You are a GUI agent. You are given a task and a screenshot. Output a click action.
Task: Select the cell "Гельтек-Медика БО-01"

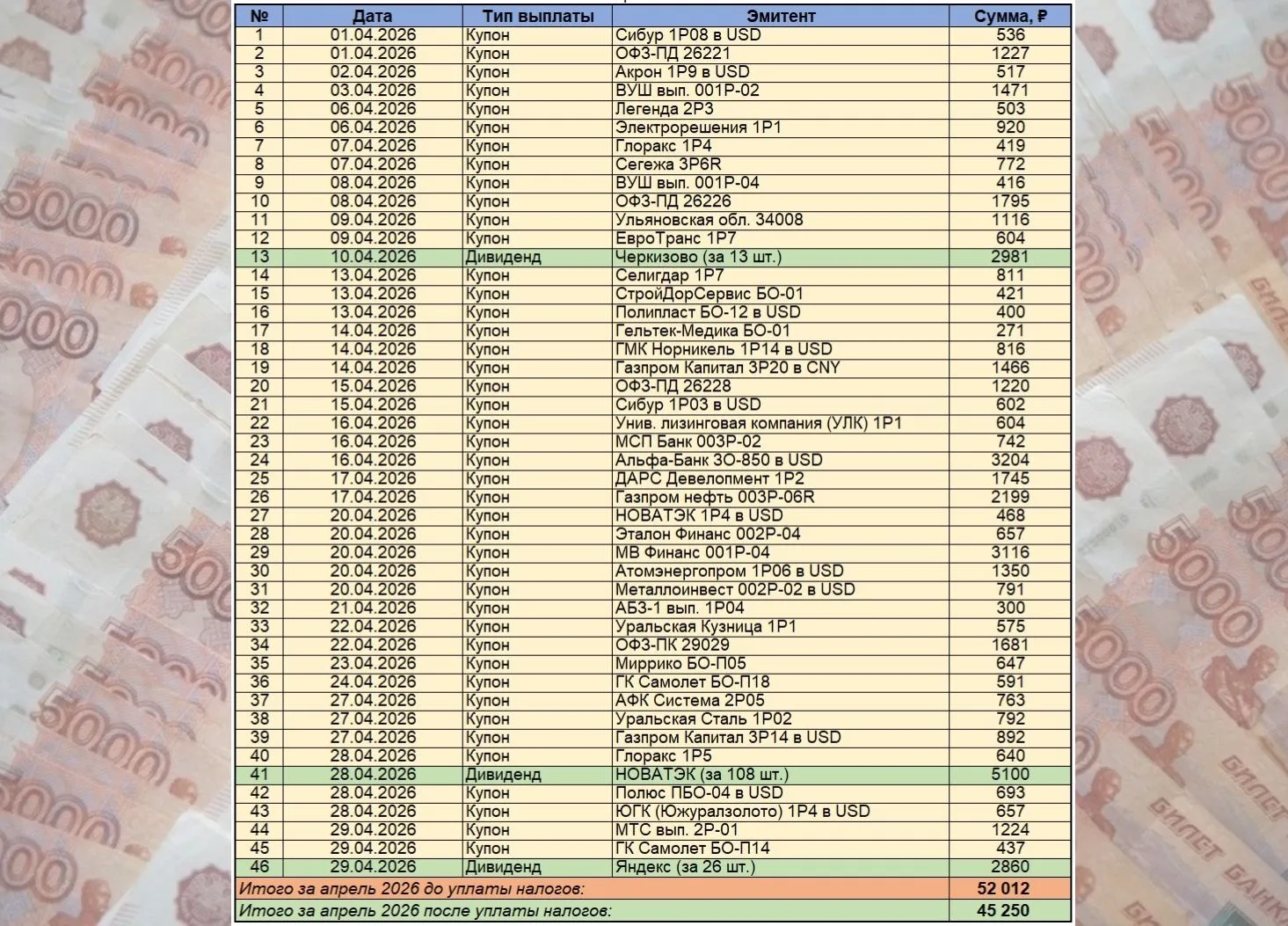[x=781, y=331]
